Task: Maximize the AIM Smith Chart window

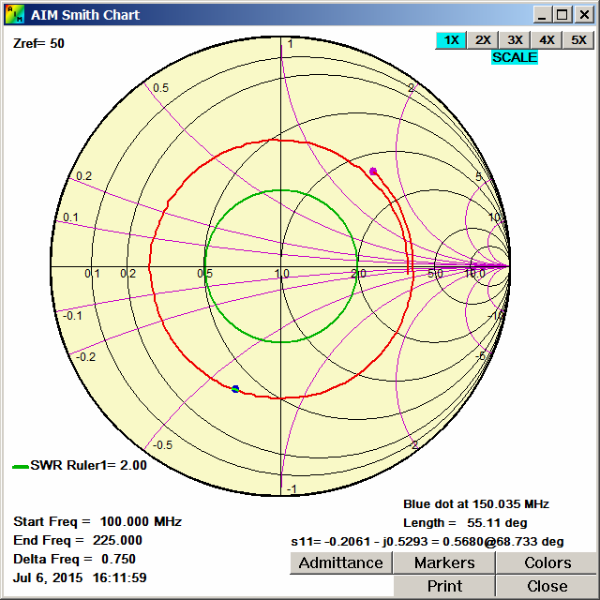Action: 562,15
